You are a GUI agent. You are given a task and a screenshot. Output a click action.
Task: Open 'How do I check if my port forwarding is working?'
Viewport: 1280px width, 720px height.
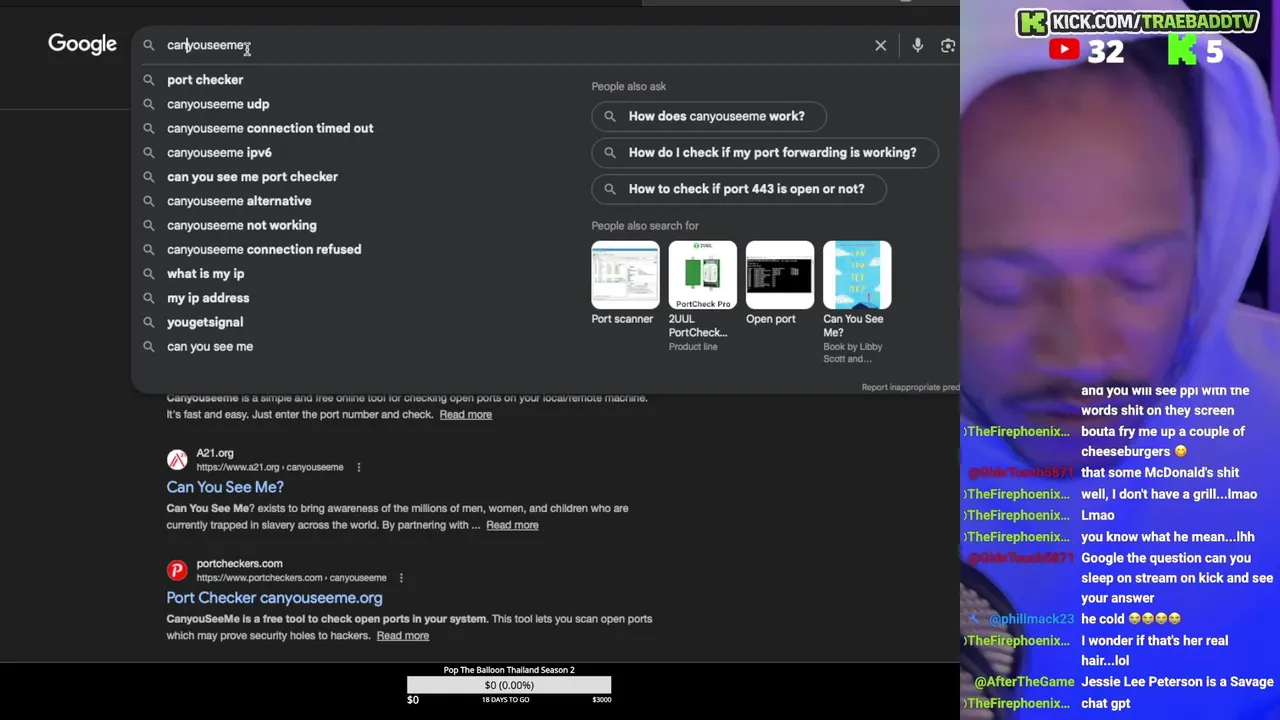(765, 152)
